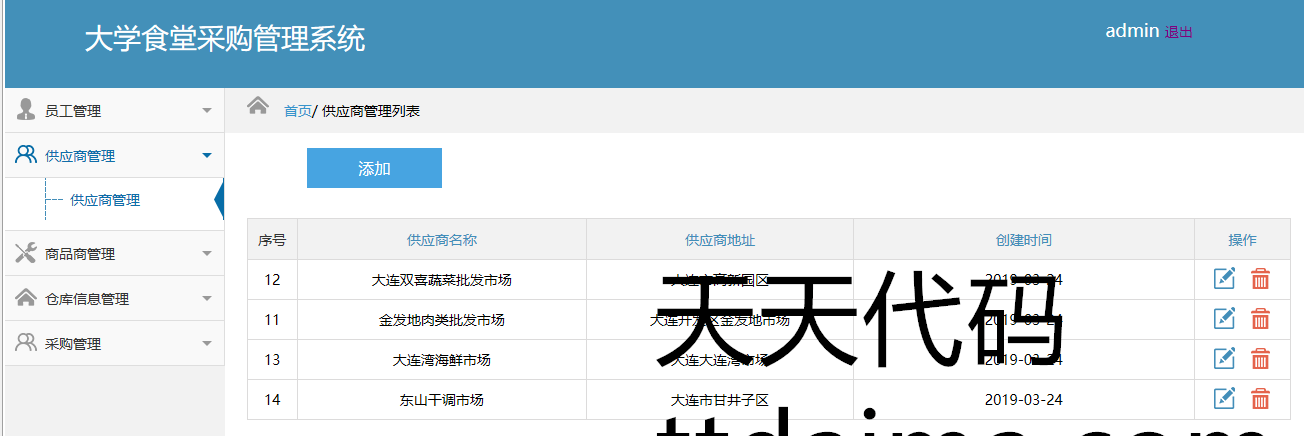Open edit for 东山干调市场
1304x436 pixels.
tap(1224, 399)
